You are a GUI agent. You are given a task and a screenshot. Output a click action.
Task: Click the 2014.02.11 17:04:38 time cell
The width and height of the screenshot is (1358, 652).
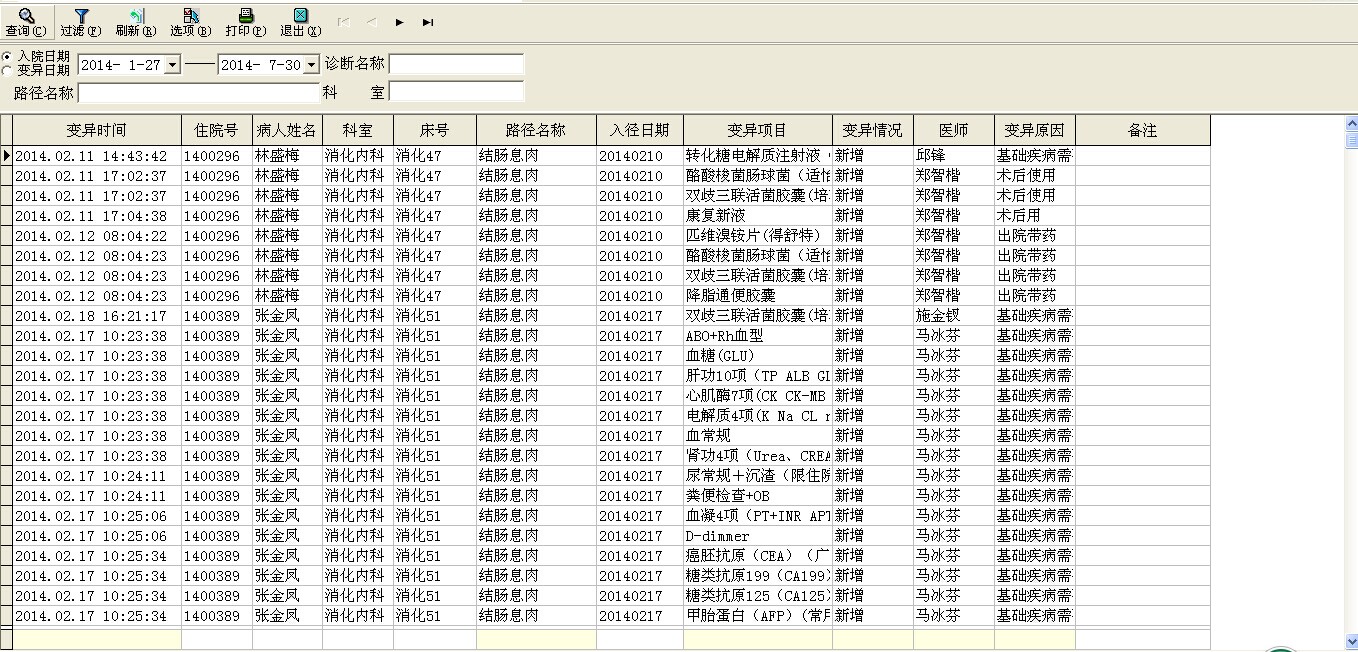click(x=97, y=216)
